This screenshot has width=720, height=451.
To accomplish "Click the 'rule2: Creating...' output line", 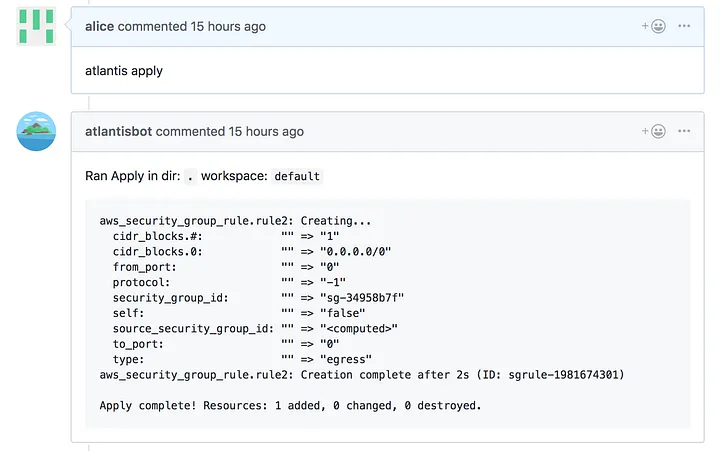I will click(235, 221).
